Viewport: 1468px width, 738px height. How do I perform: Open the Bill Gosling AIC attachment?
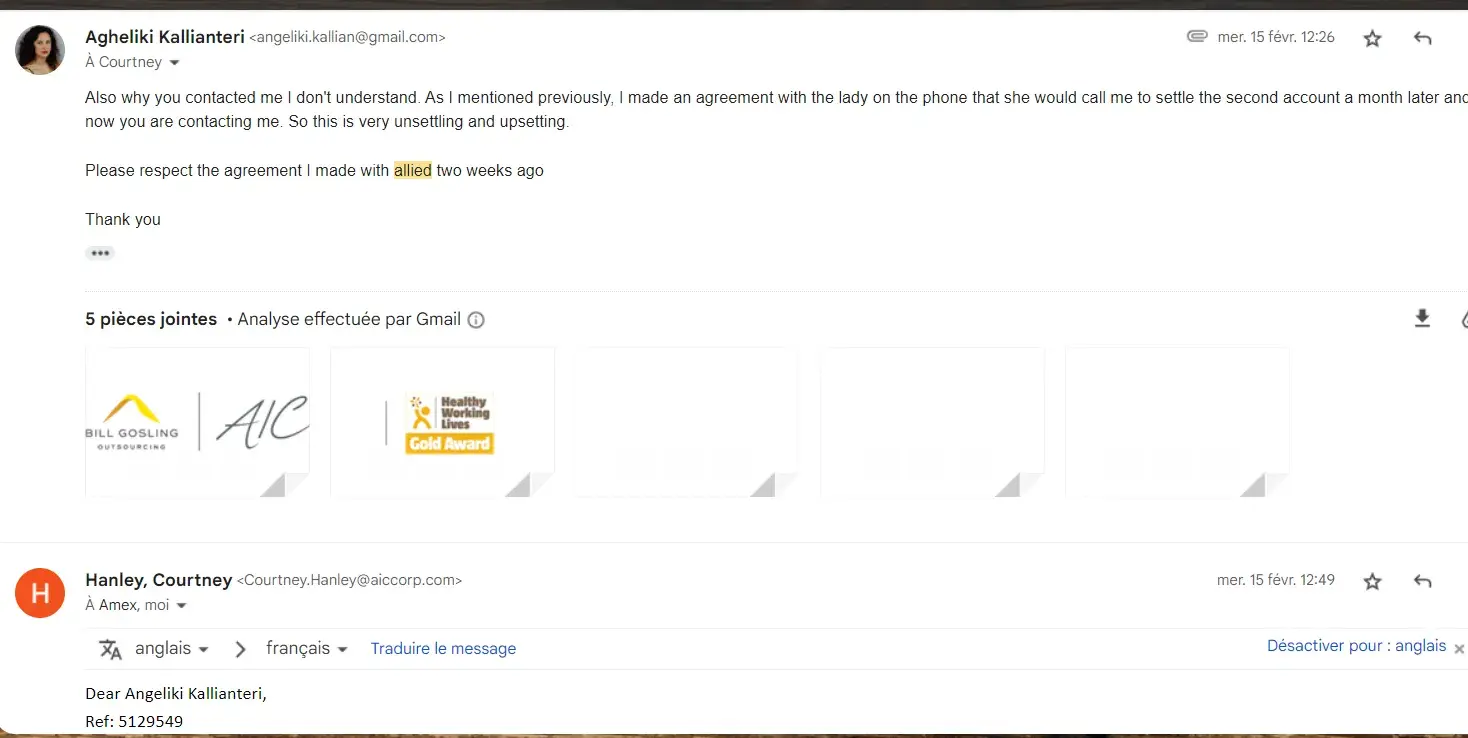click(x=197, y=422)
